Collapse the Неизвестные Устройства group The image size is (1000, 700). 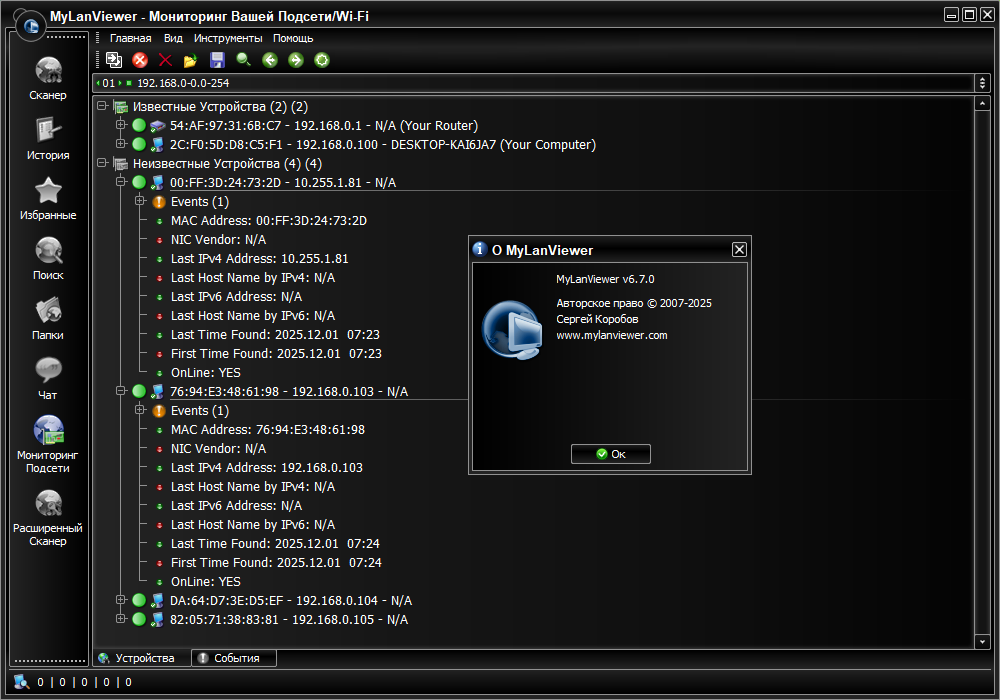tap(102, 163)
